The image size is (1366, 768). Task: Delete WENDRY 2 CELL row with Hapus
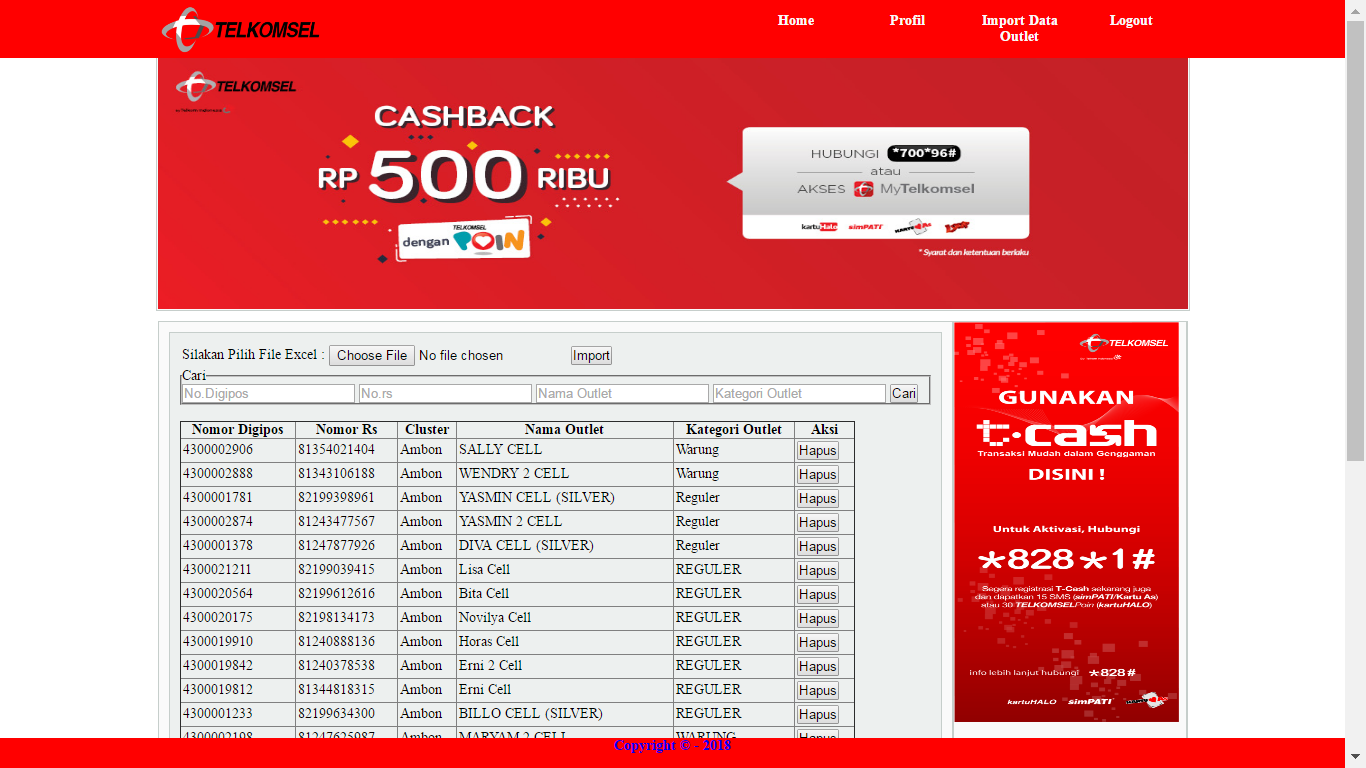click(817, 475)
